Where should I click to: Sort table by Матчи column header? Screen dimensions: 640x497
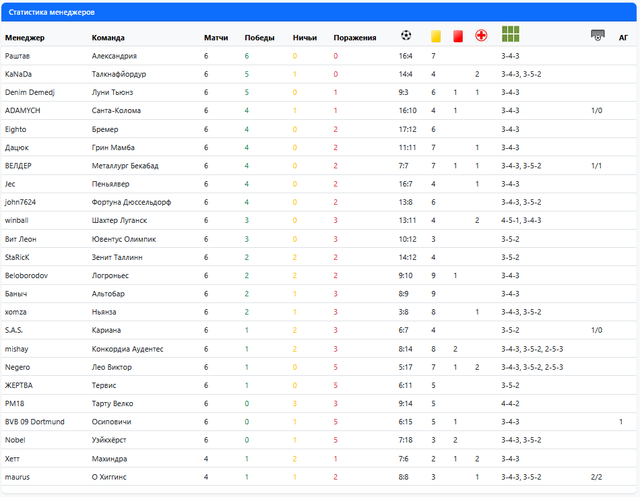coord(216,38)
